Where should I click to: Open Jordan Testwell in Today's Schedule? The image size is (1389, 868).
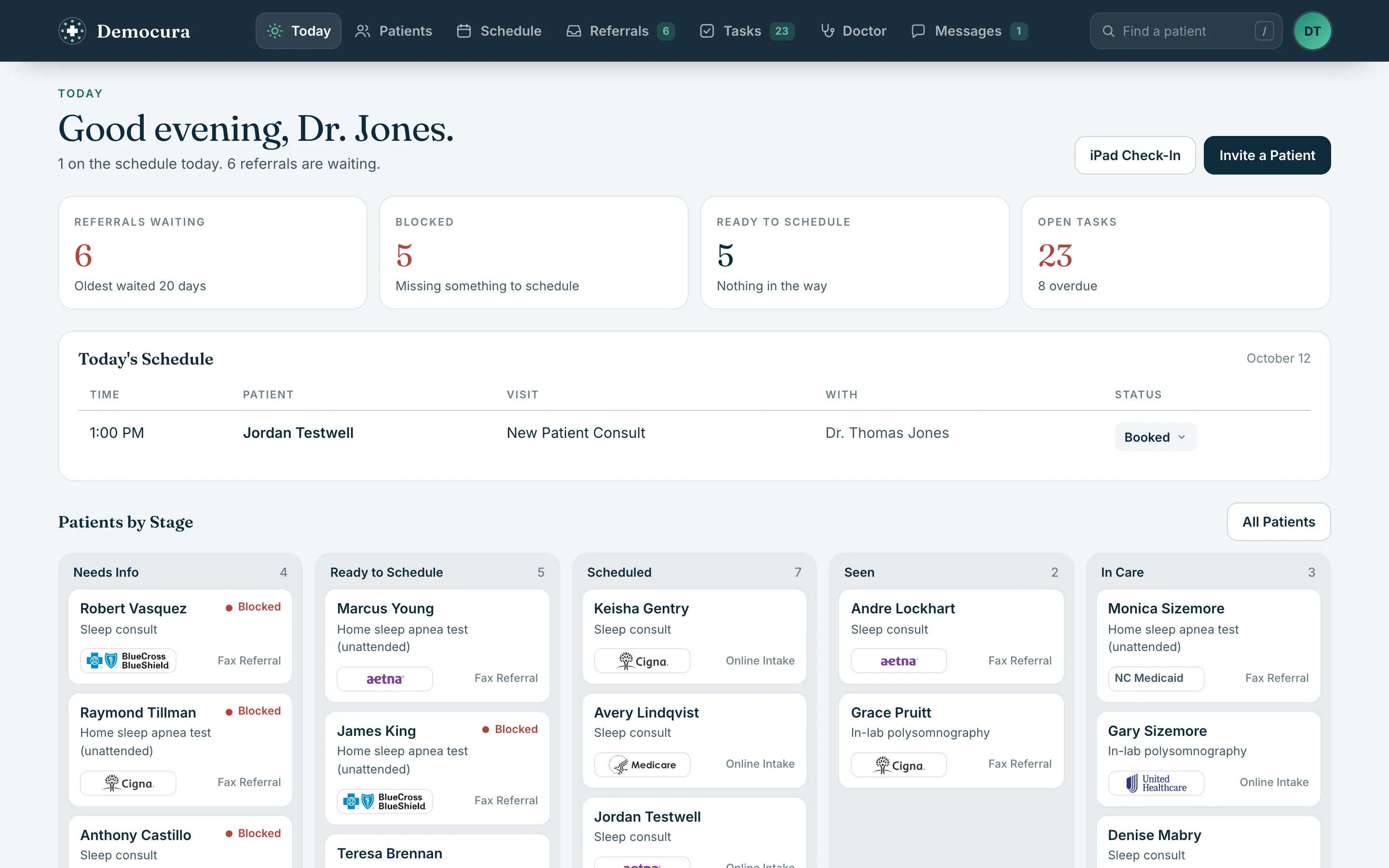[298, 433]
